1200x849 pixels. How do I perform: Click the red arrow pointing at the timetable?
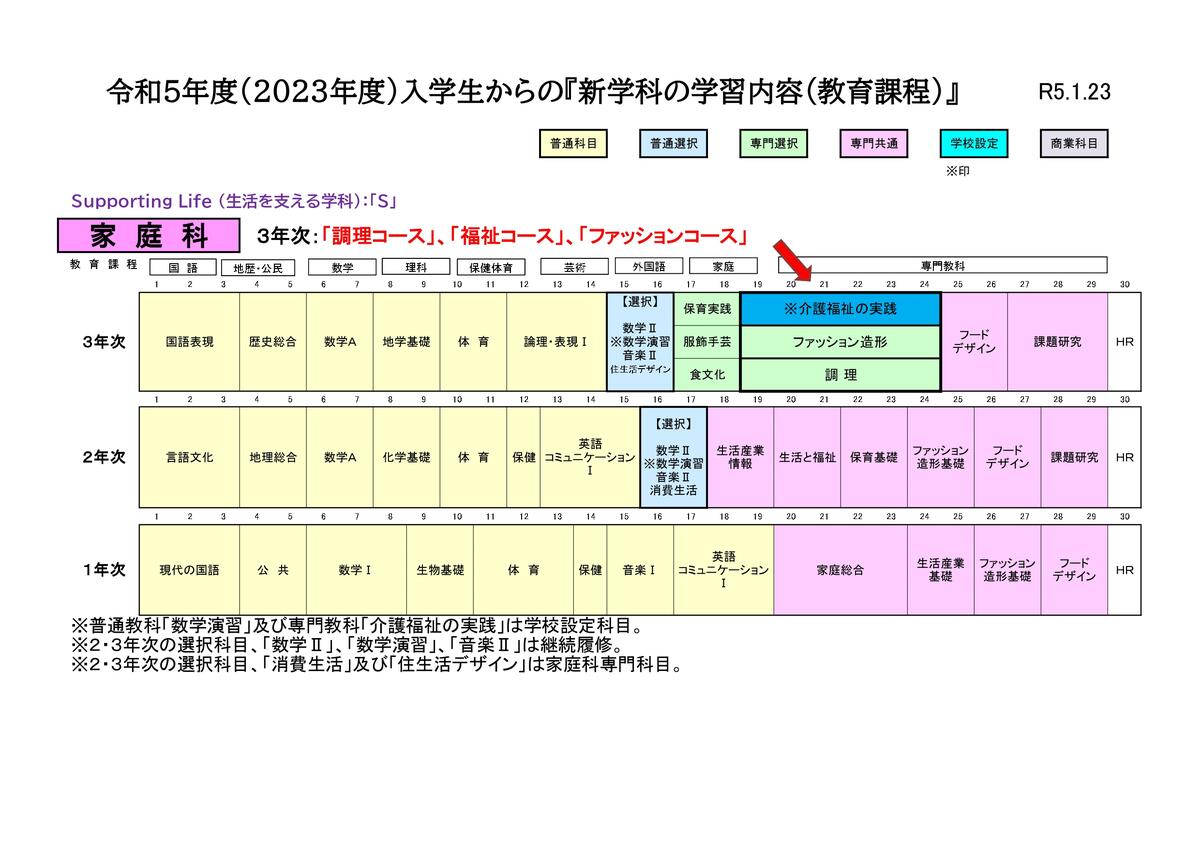[795, 257]
